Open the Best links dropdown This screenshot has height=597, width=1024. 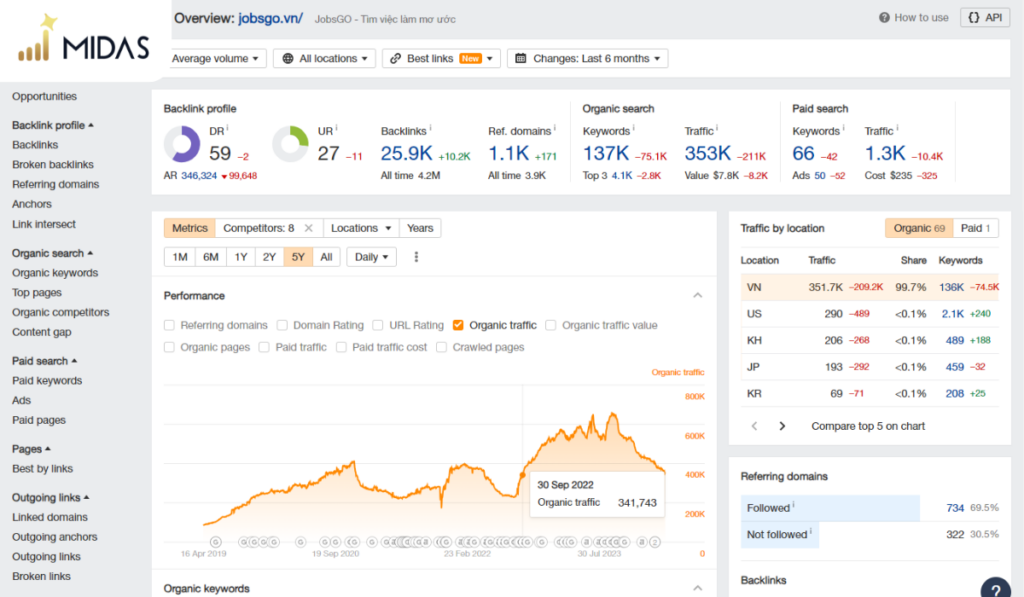(x=441, y=58)
